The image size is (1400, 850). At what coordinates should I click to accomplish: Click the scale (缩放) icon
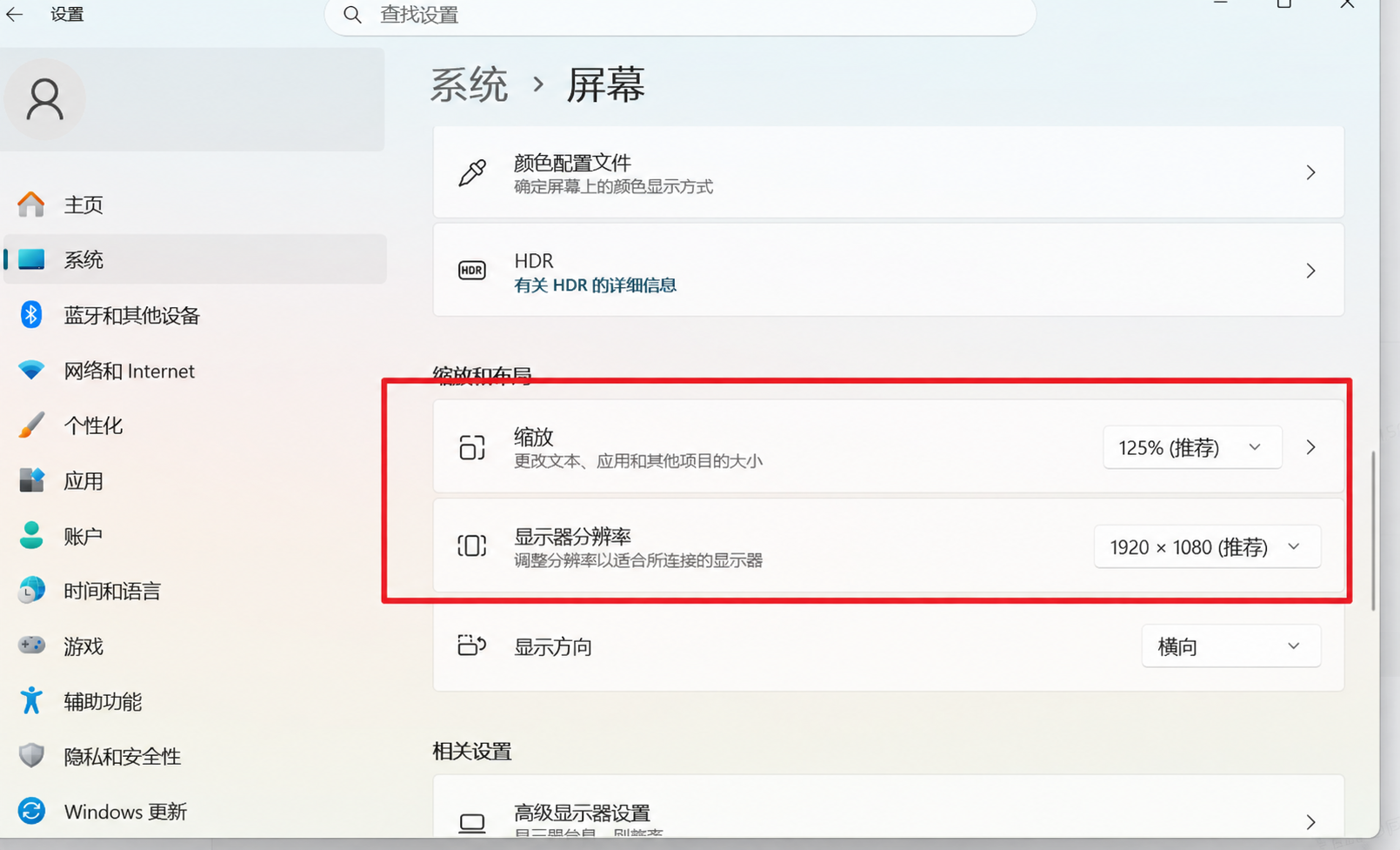[472, 447]
